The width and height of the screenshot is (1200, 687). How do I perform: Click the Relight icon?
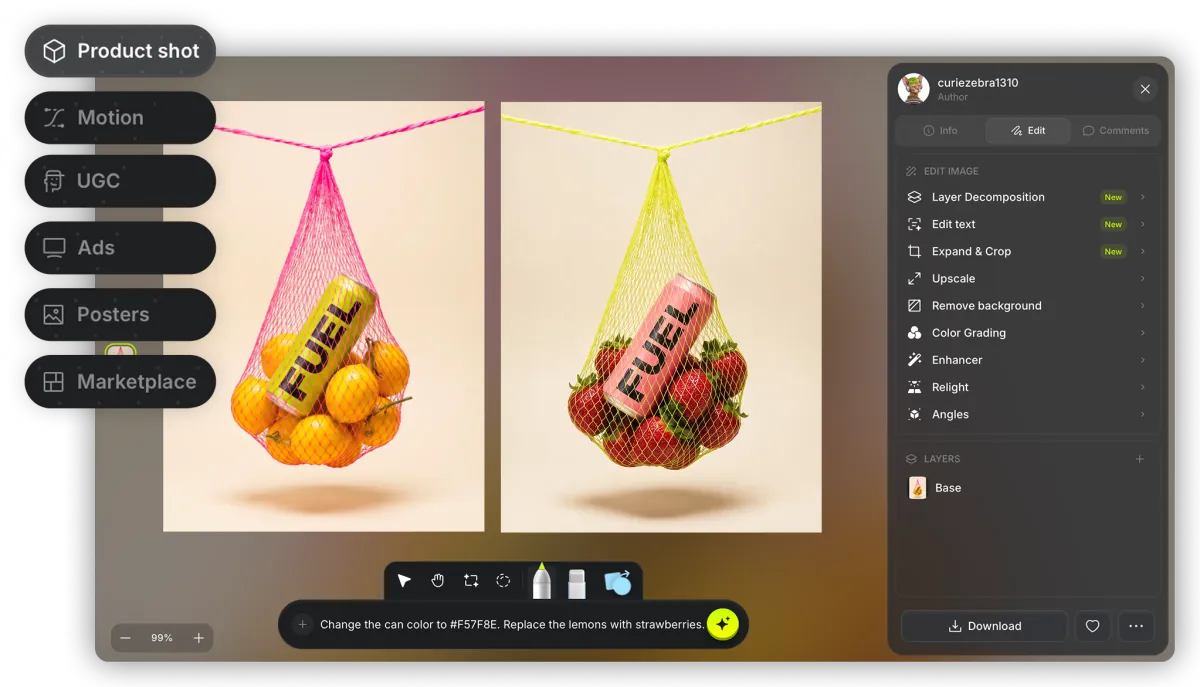click(914, 387)
